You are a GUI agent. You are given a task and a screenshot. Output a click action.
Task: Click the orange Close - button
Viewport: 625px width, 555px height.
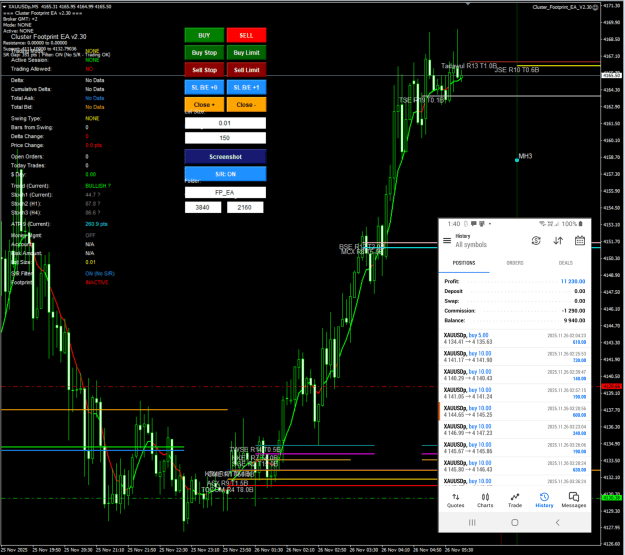[246, 104]
